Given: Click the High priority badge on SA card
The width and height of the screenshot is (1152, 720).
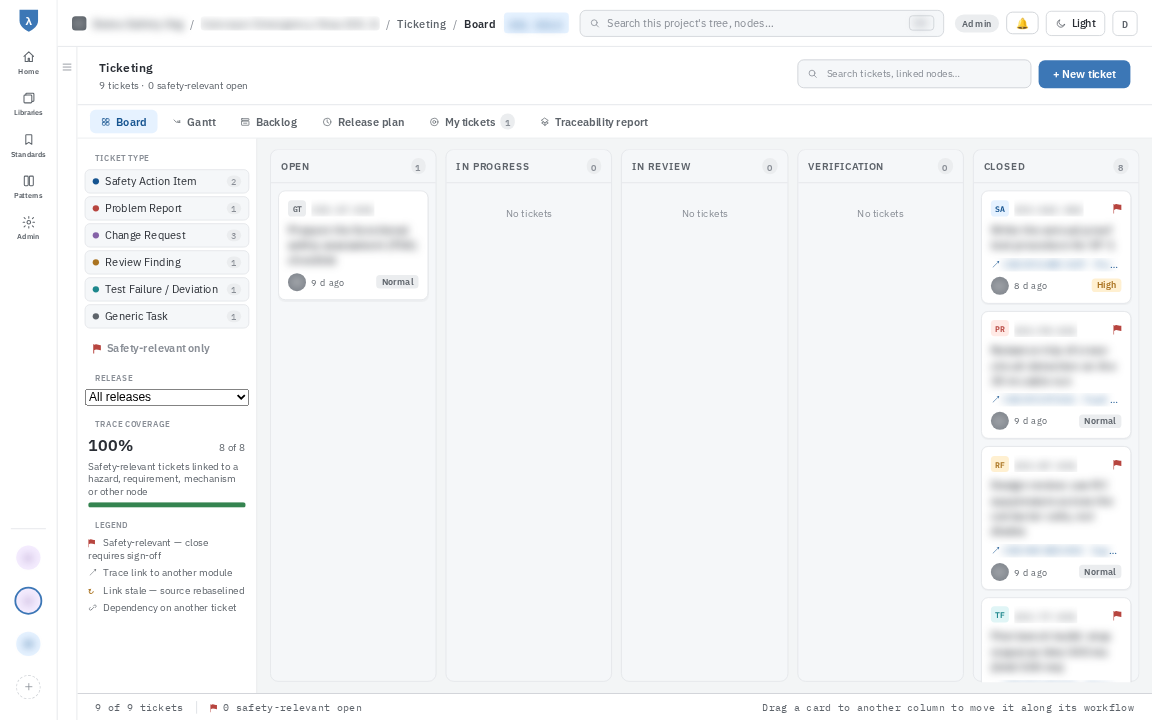Looking at the screenshot, I should [x=1106, y=285].
